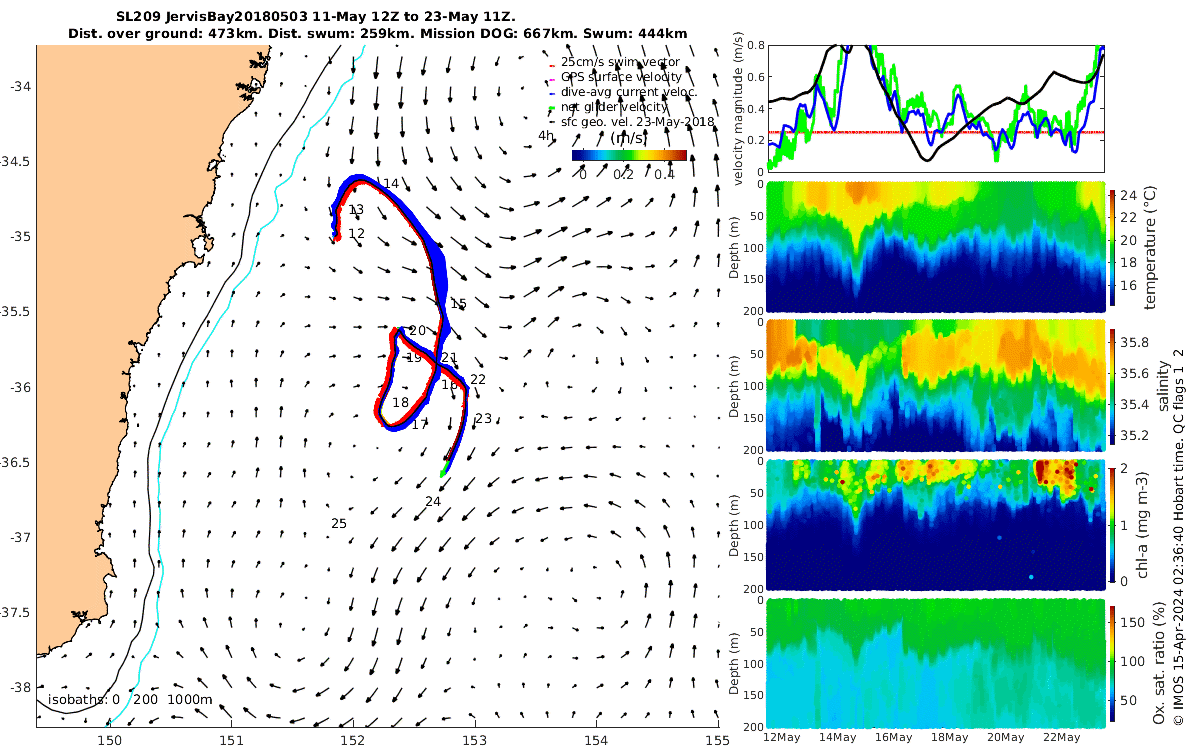Click track day marker 19 on the glider path
The width and height of the screenshot is (1200, 750).
[x=414, y=358]
